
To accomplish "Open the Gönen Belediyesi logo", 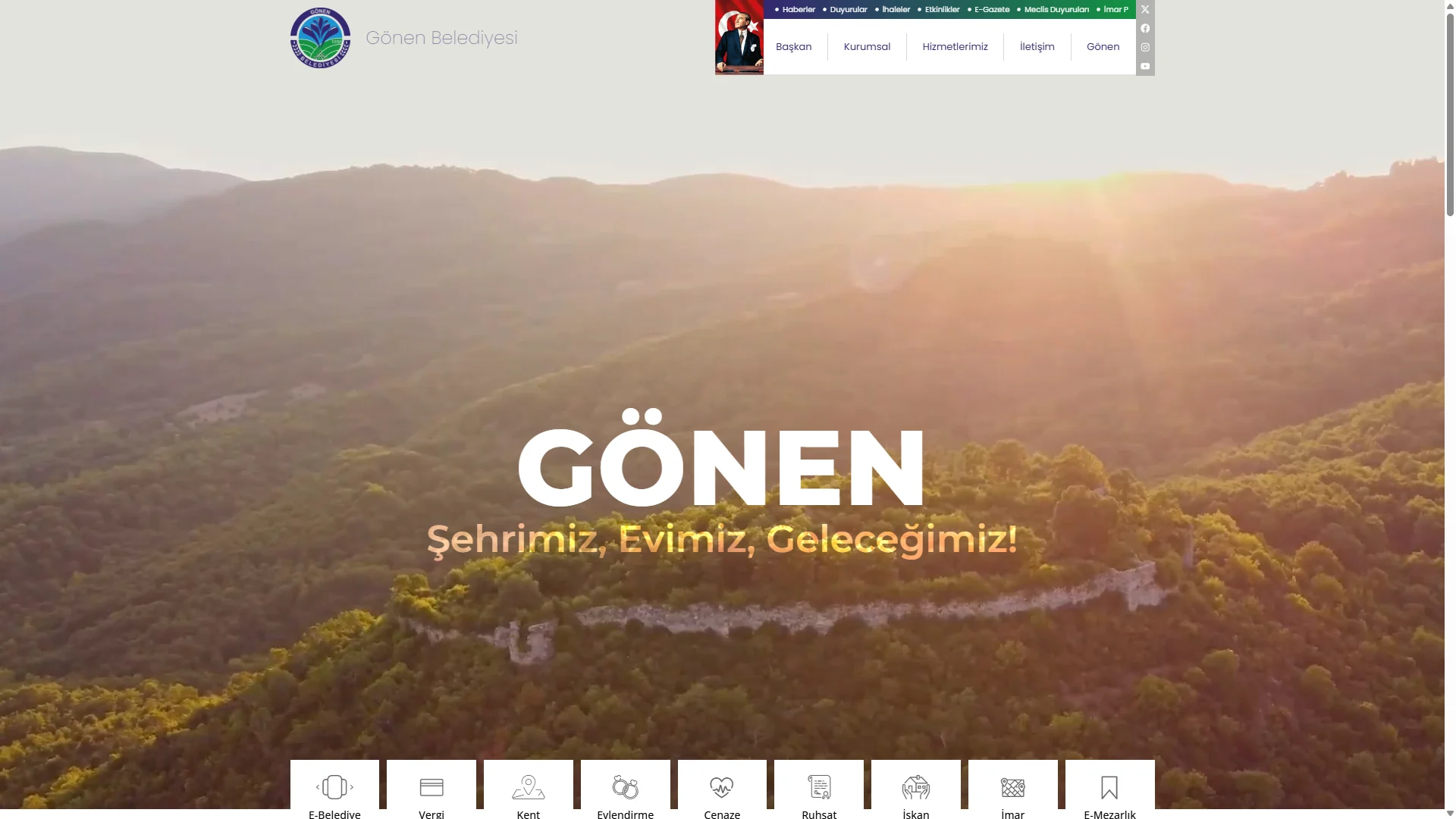I will (x=319, y=37).
